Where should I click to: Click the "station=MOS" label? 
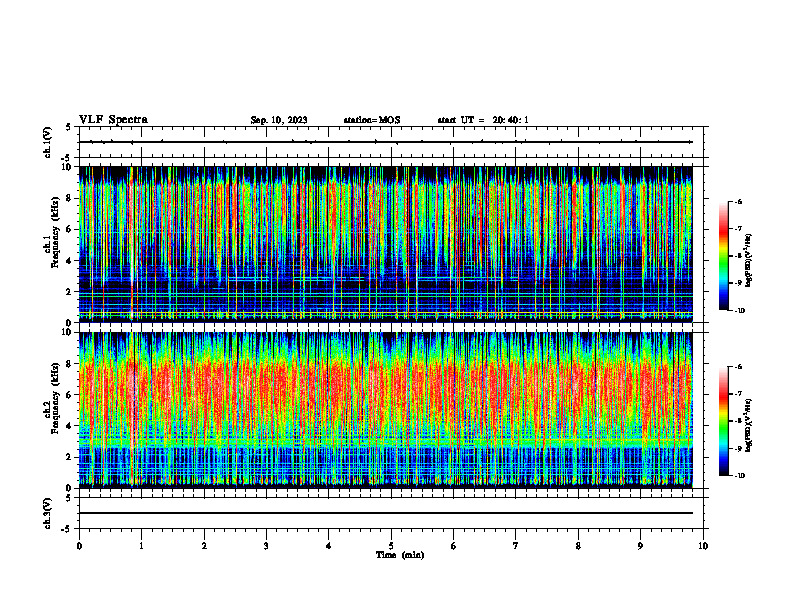click(372, 120)
